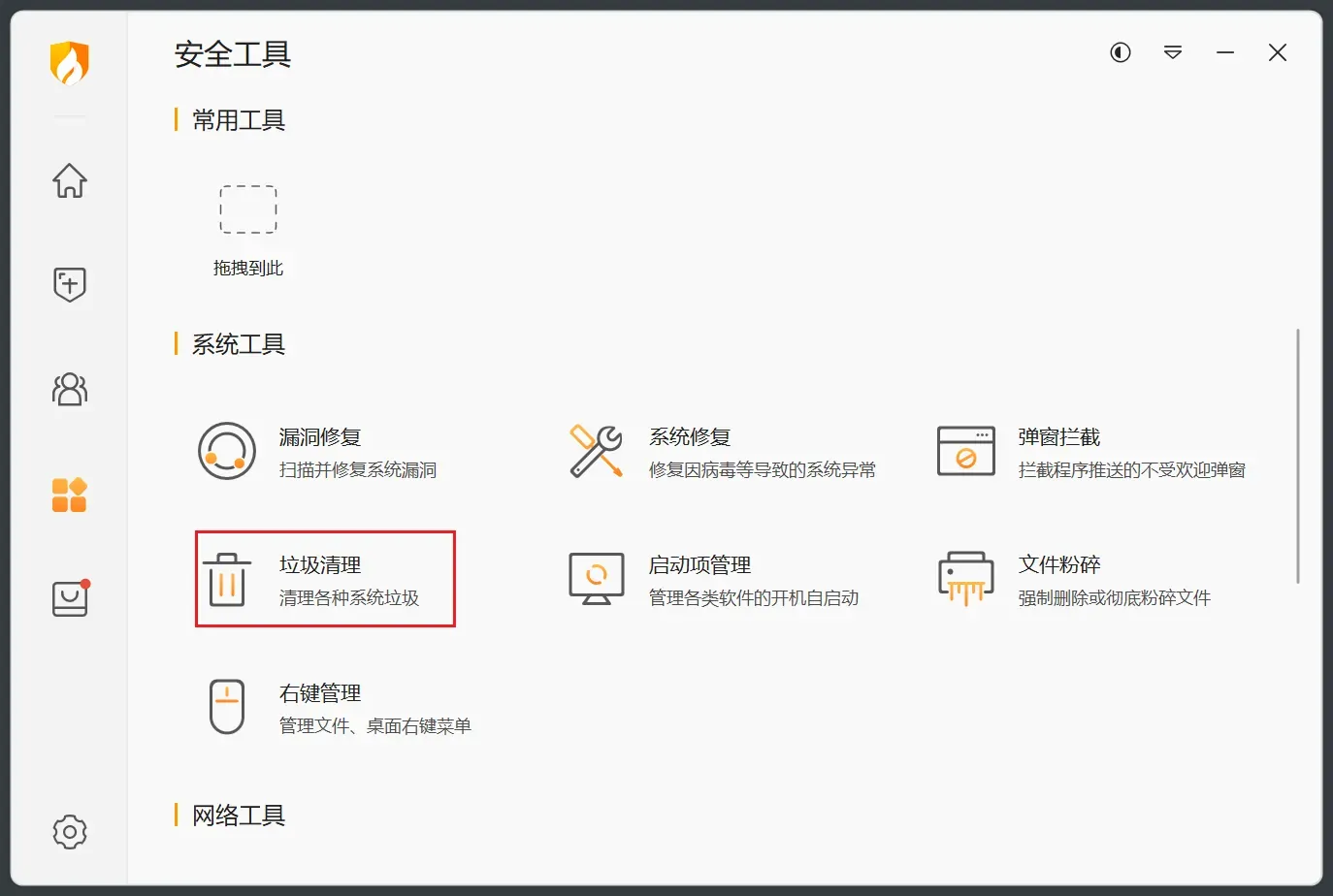Click the 文件粉碎 shredder icon
Screen dimensions: 1333x896
click(x=965, y=579)
